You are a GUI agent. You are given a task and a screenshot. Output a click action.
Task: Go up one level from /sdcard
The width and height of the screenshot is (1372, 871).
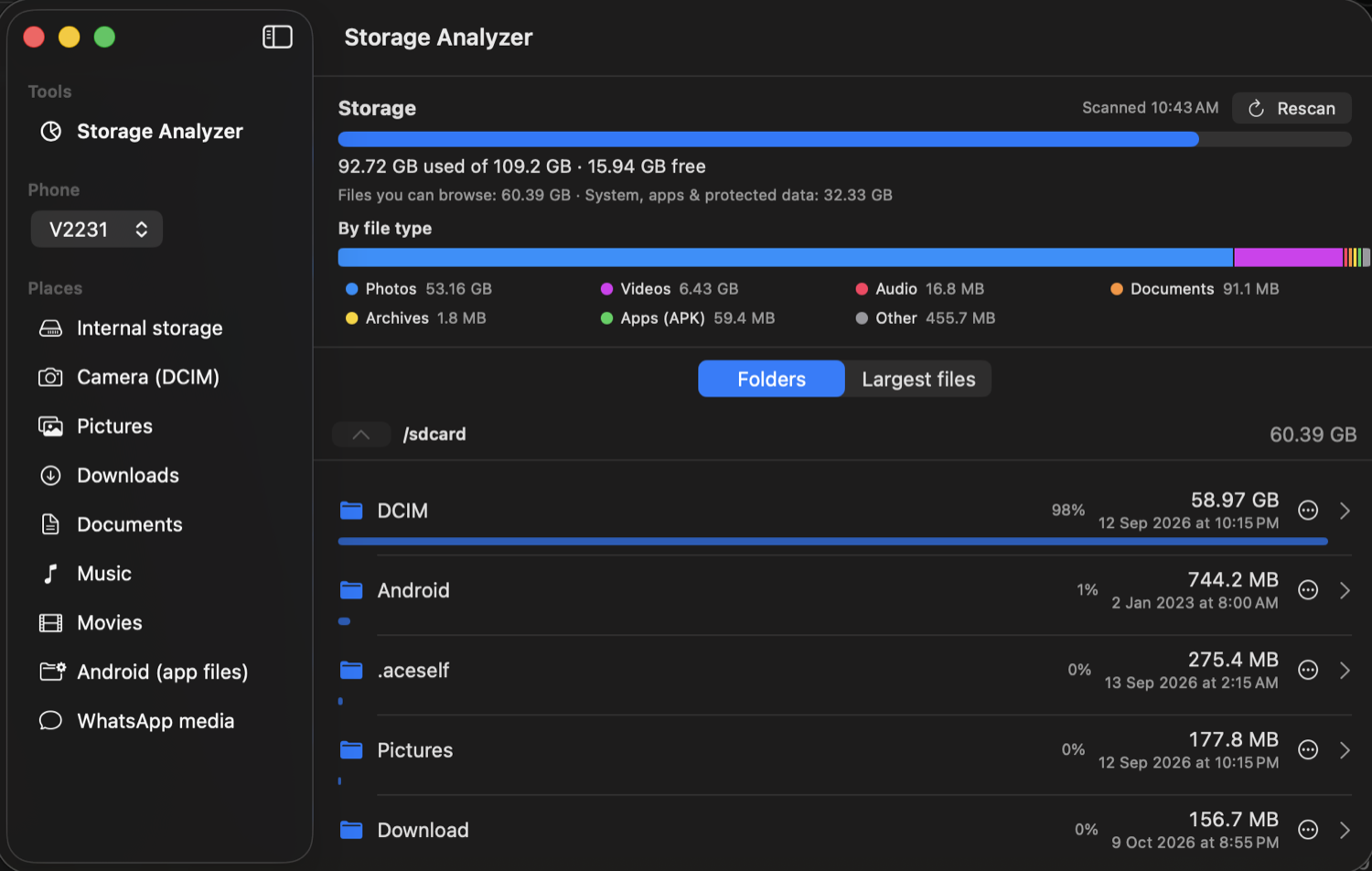tap(361, 435)
